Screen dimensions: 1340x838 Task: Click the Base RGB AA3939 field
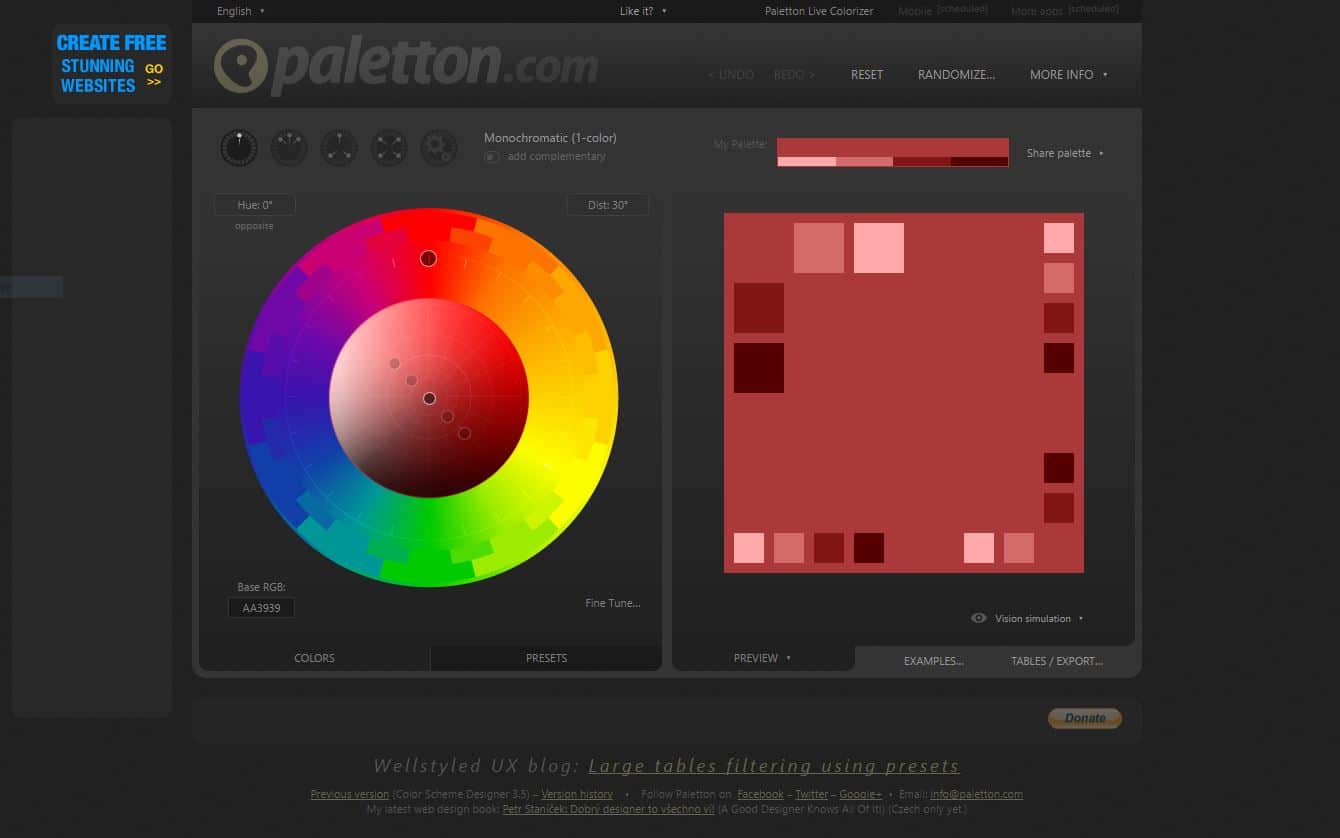261,607
